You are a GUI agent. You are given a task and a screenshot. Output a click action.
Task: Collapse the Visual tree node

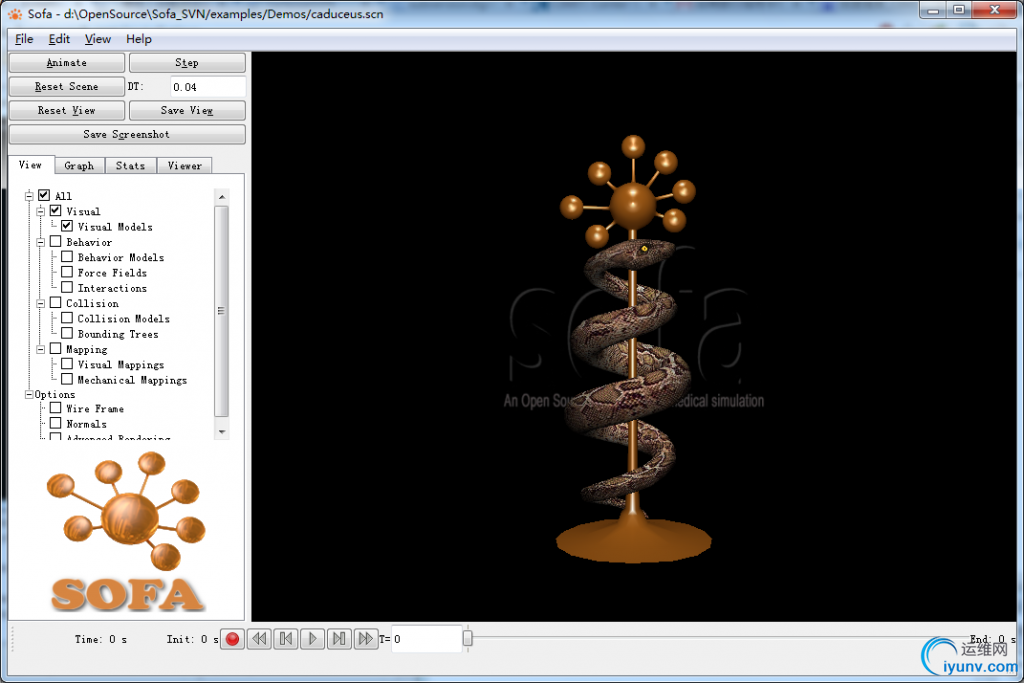[40, 211]
